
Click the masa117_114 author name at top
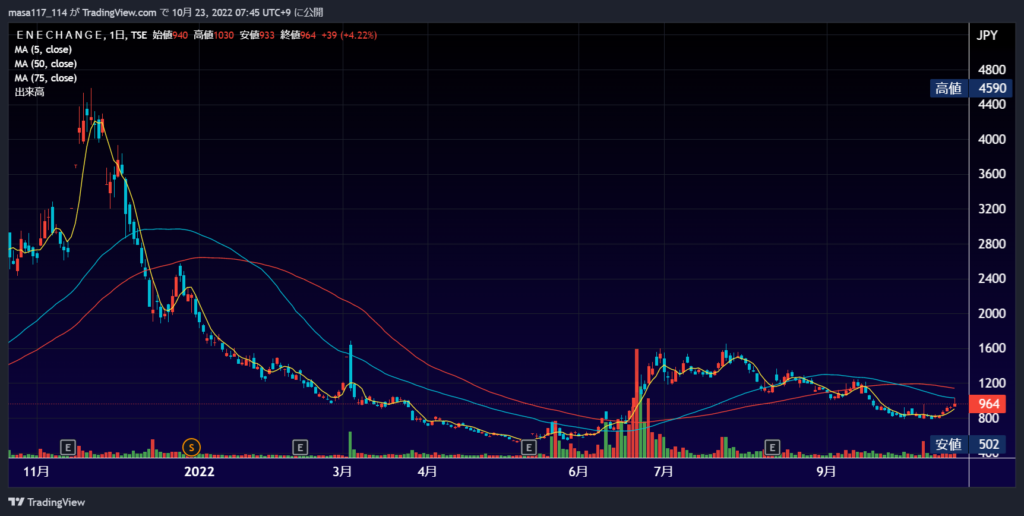click(37, 12)
